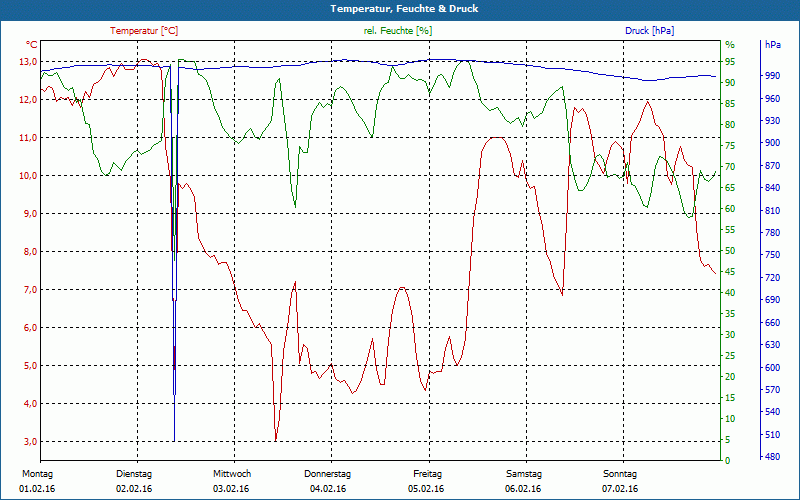Click the 'Montag' day label

pos(37,474)
